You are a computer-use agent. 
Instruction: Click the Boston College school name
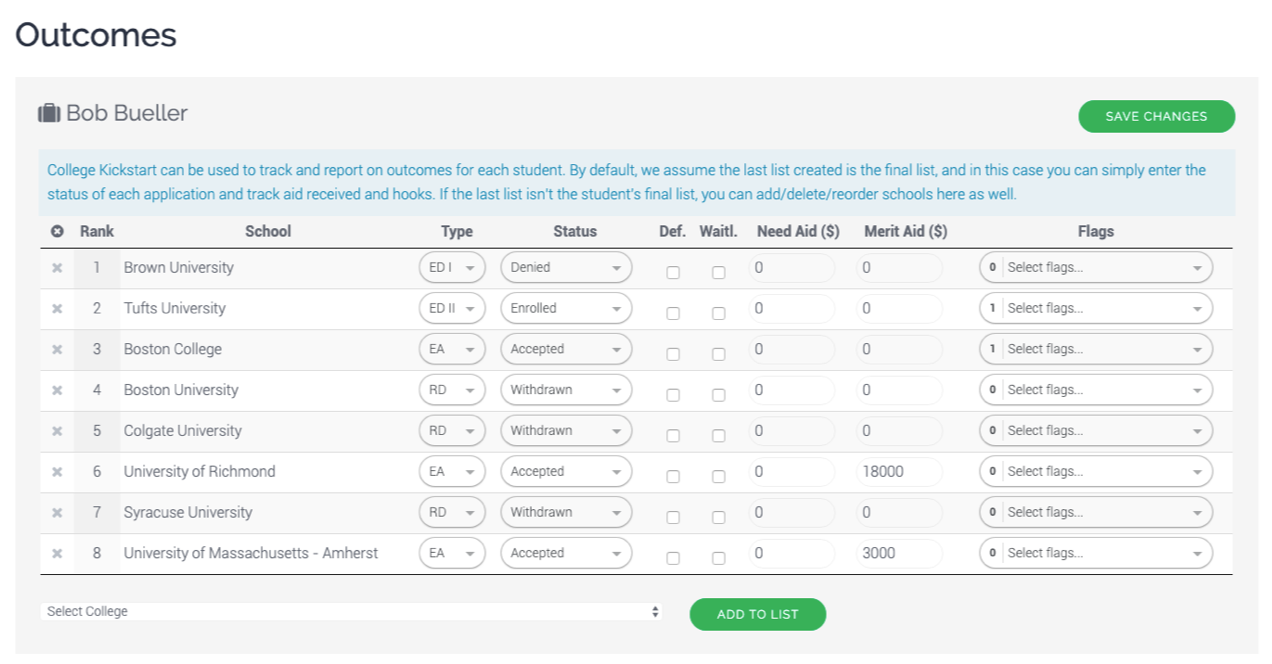pos(173,350)
